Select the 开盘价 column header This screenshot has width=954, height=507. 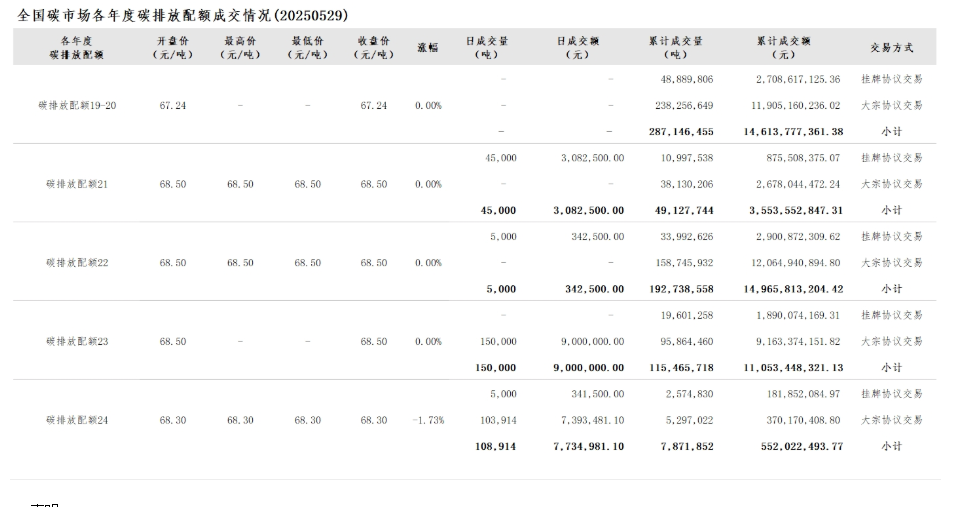click(x=172, y=47)
